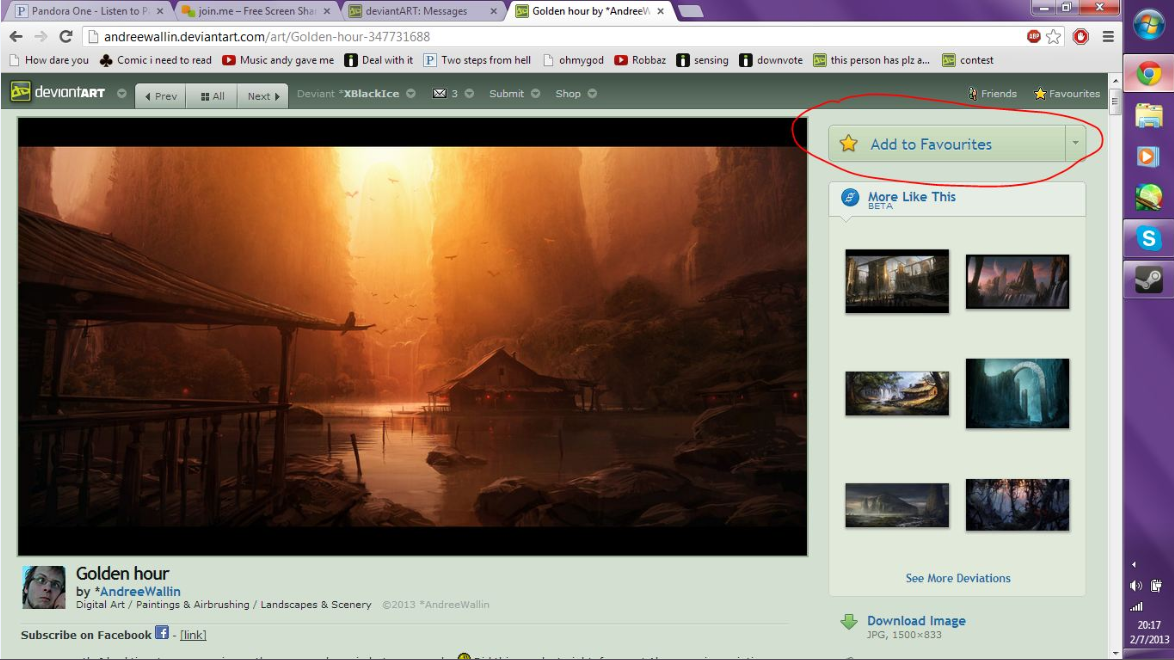Open 'Comic i need to read' bookmark
Viewport: 1174px width, 660px height.
tap(156, 60)
